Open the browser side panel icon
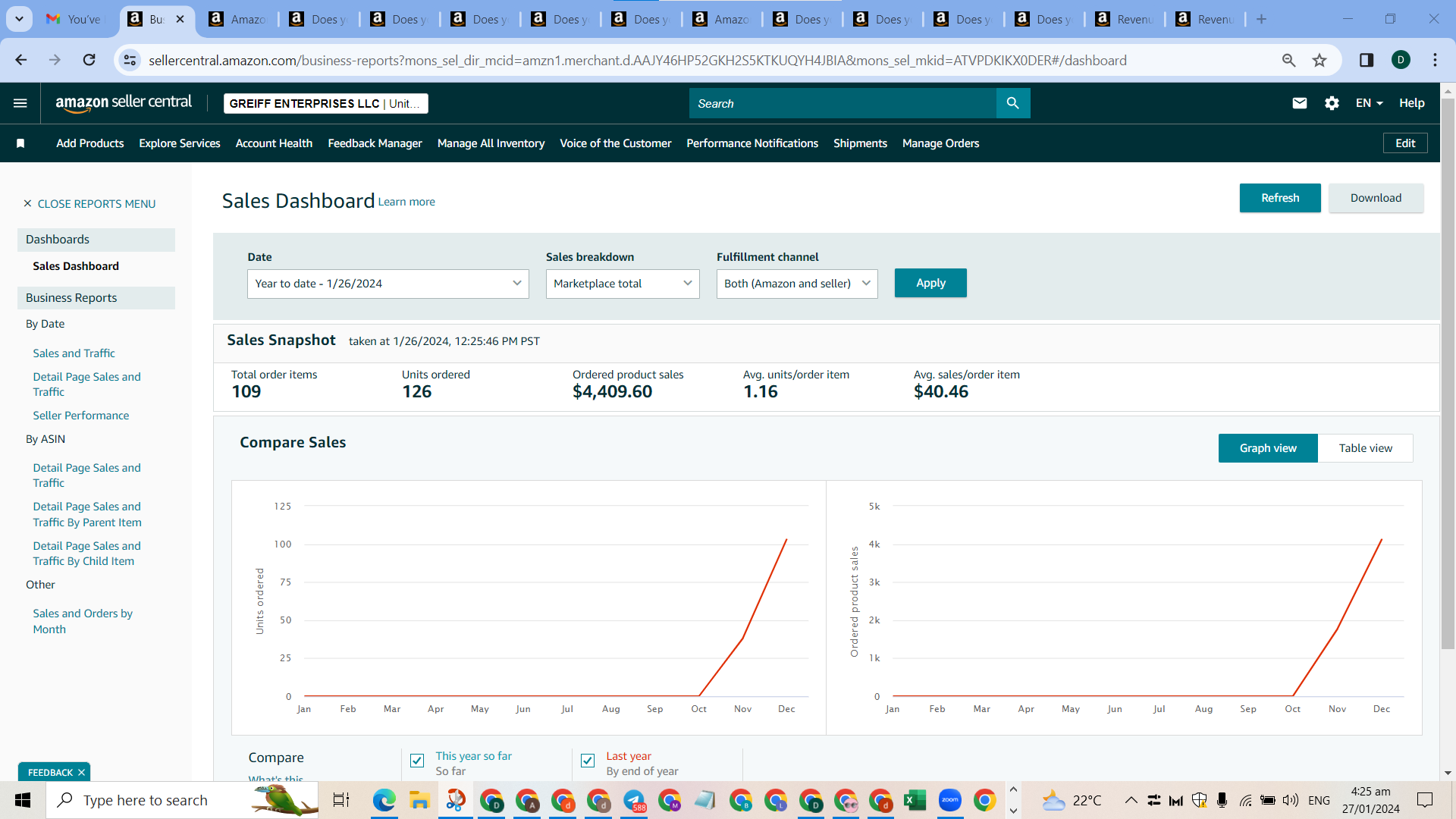This screenshot has width=1456, height=819. (x=1367, y=60)
